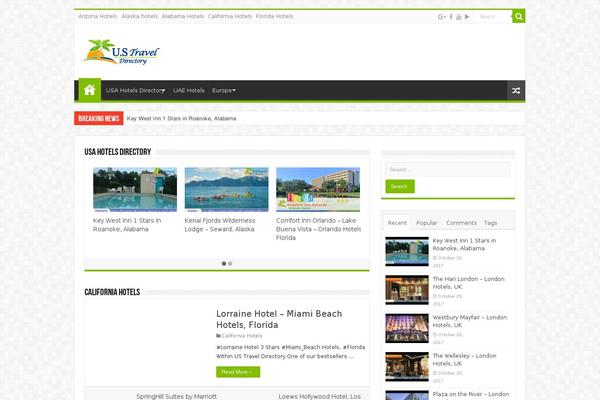Click the random article shuffle icon
Image resolution: width=600 pixels, height=400 pixels.
click(x=516, y=90)
